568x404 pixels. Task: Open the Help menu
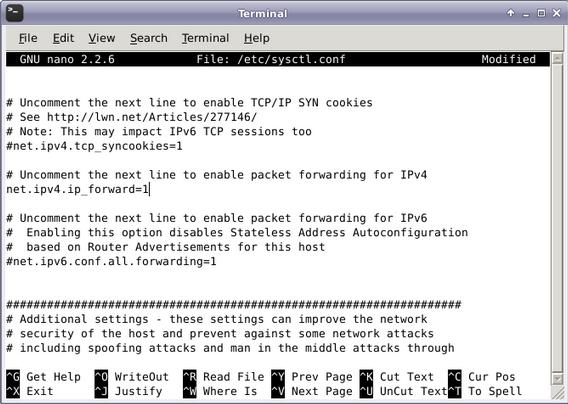[x=256, y=38]
